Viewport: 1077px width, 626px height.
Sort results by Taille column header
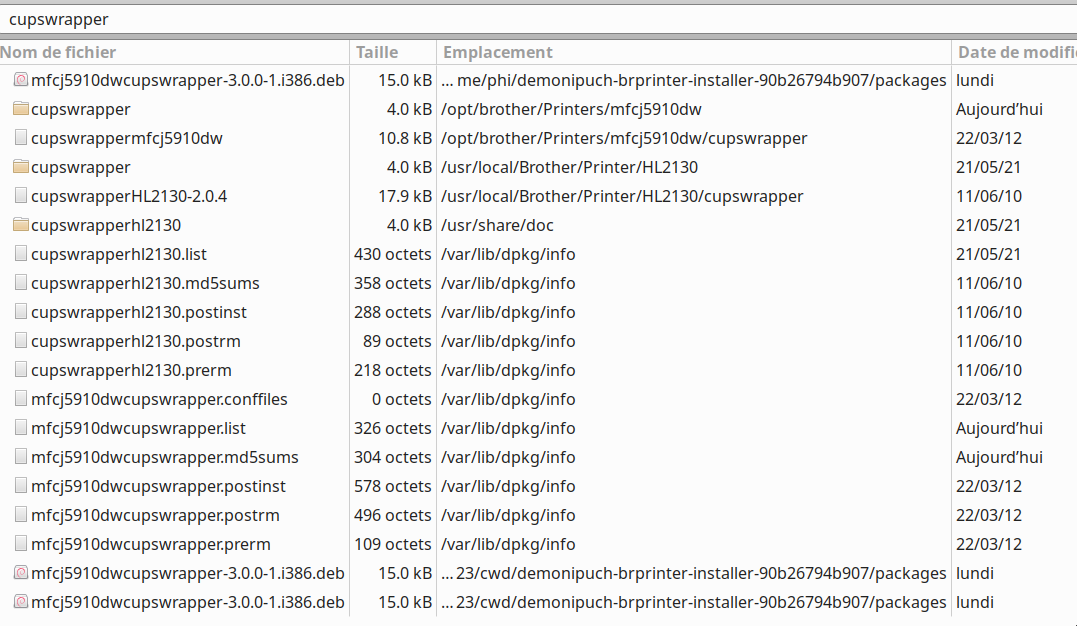tap(377, 52)
